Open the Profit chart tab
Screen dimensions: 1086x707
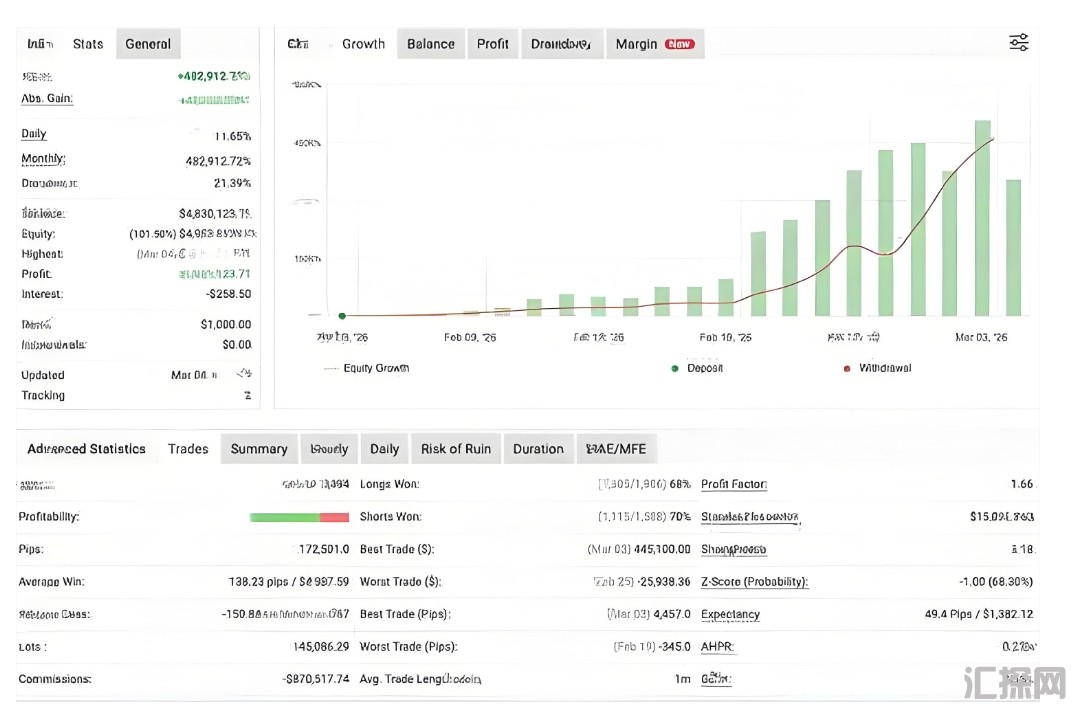tap(492, 44)
